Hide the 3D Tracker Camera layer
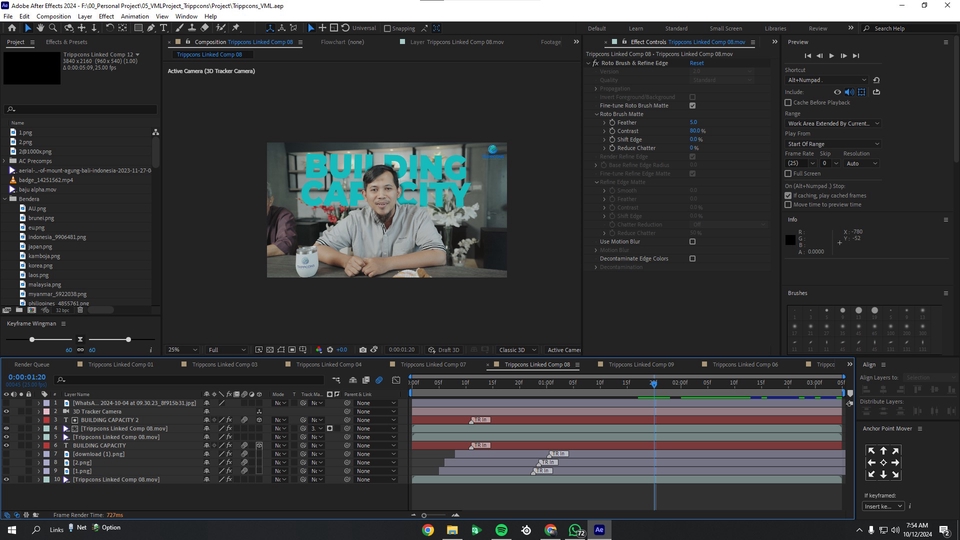 click(x=6, y=411)
